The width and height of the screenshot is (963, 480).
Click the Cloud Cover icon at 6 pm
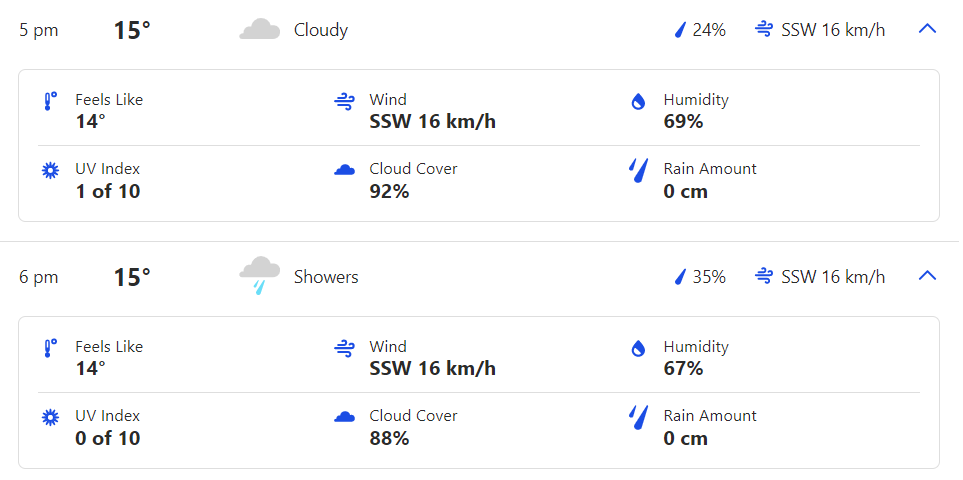pos(345,417)
